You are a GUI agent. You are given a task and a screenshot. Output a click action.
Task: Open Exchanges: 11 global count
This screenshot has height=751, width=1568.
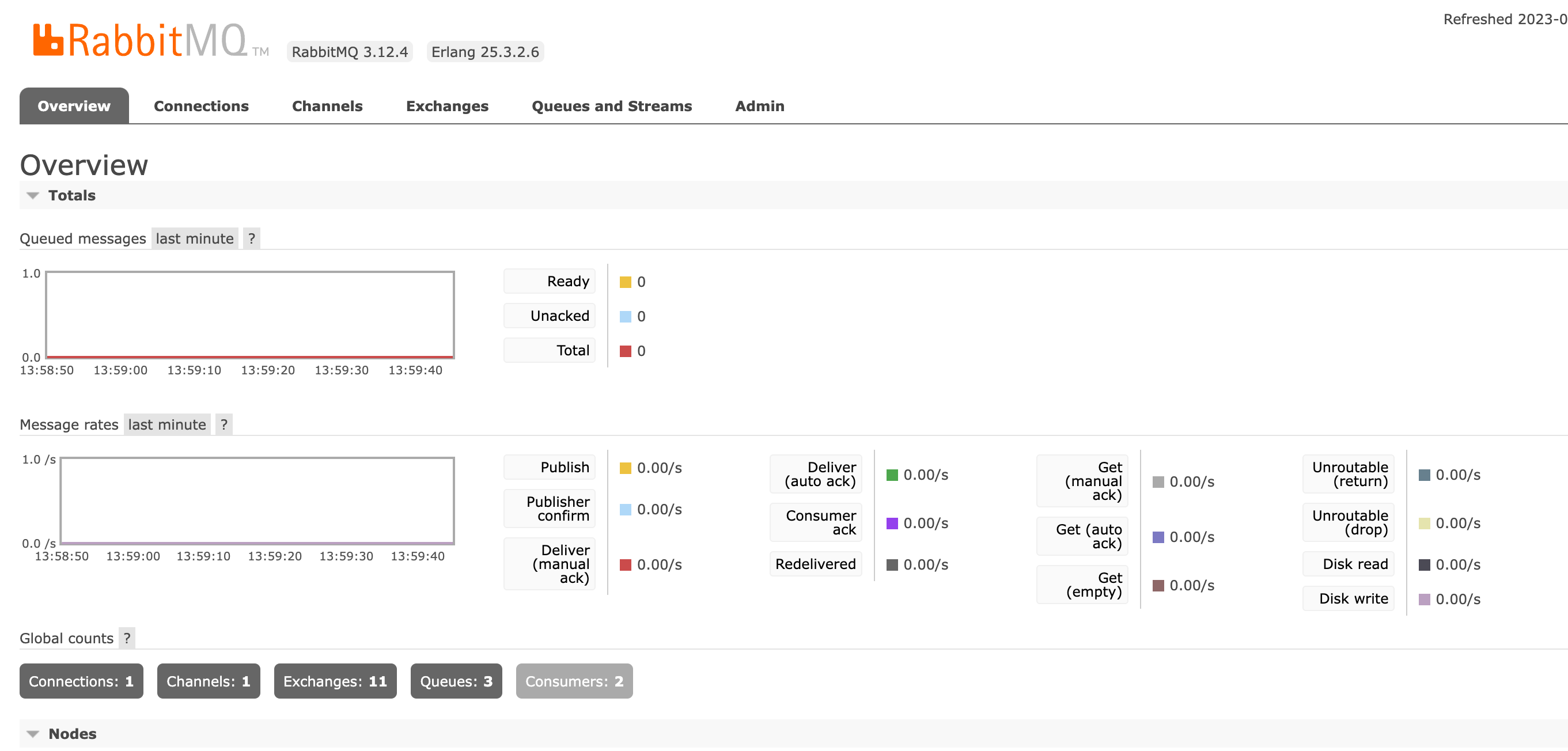335,681
